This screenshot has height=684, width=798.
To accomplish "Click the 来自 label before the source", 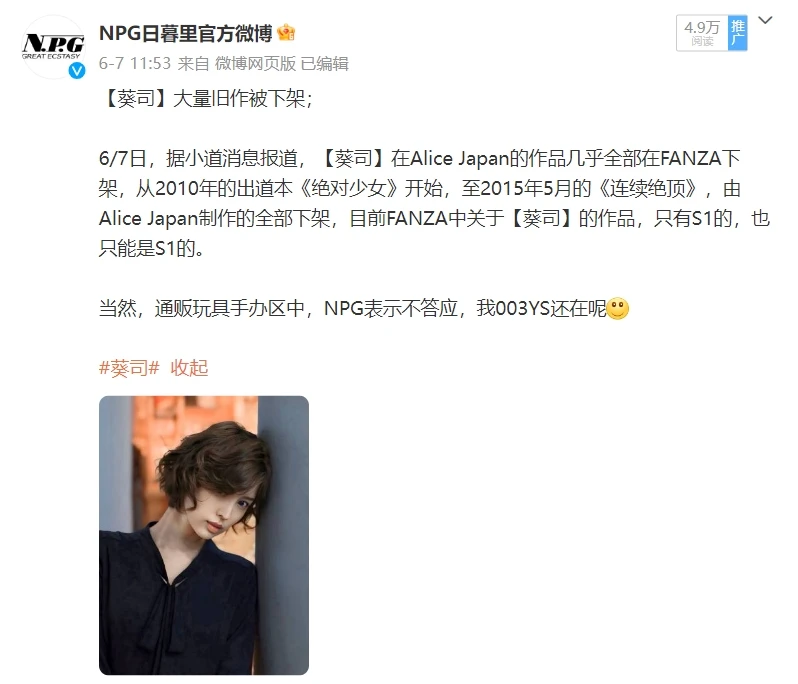I will tap(193, 64).
